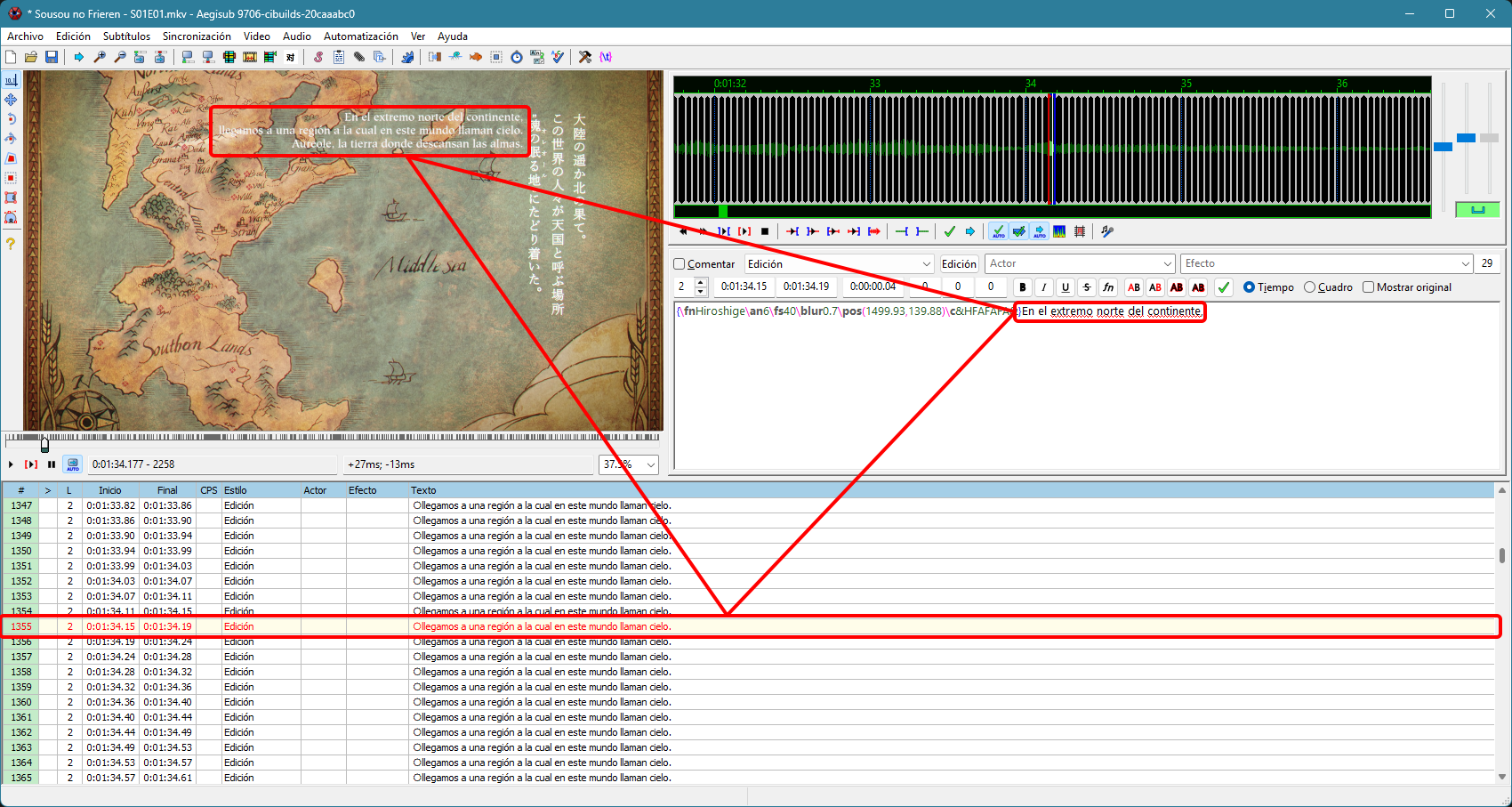Viewport: 1512px width, 807px height.
Task: Open the Styles Manager pink S icon
Action: 318,57
